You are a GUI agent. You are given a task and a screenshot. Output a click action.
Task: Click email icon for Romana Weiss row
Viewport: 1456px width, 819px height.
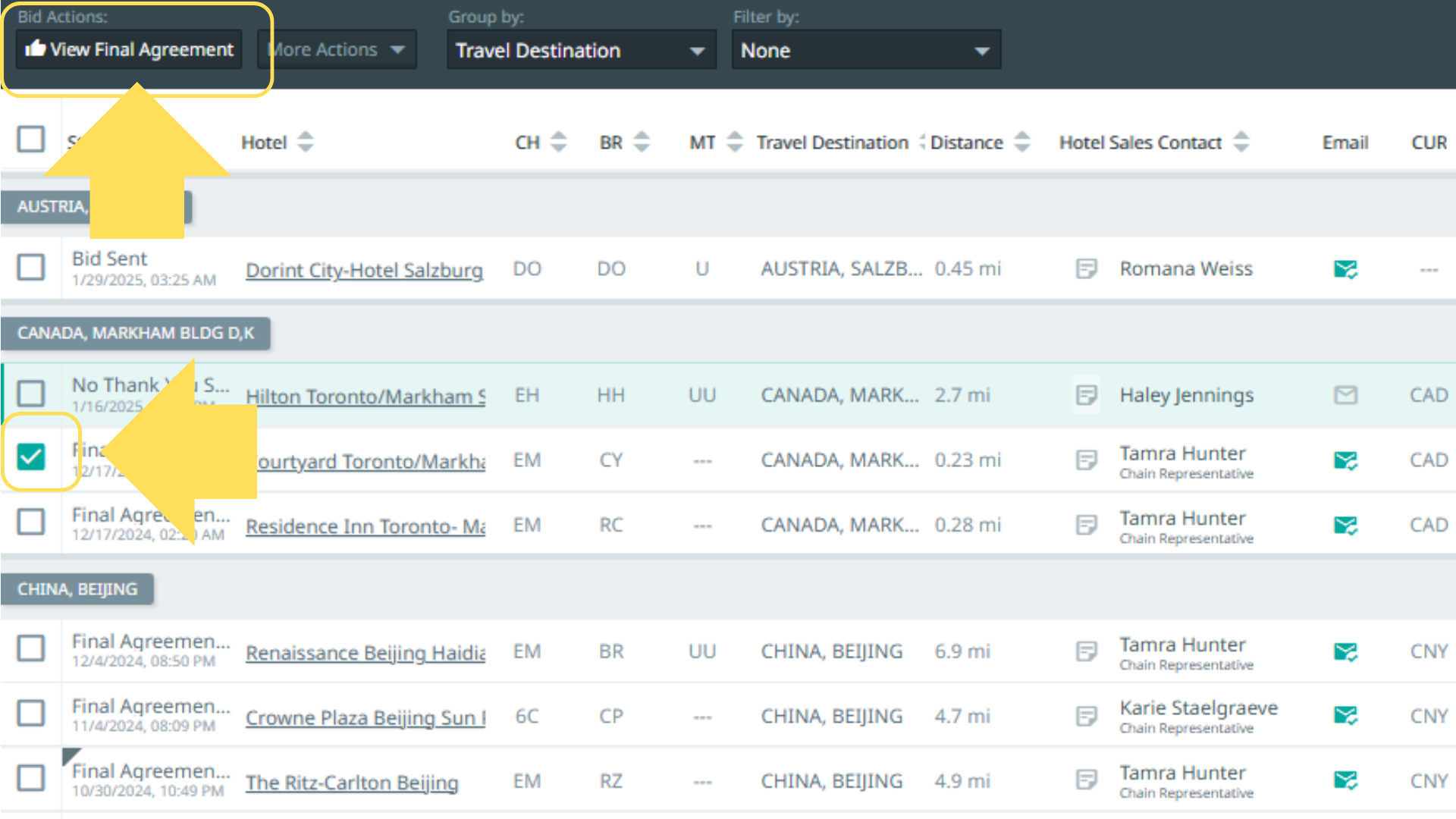click(1345, 269)
